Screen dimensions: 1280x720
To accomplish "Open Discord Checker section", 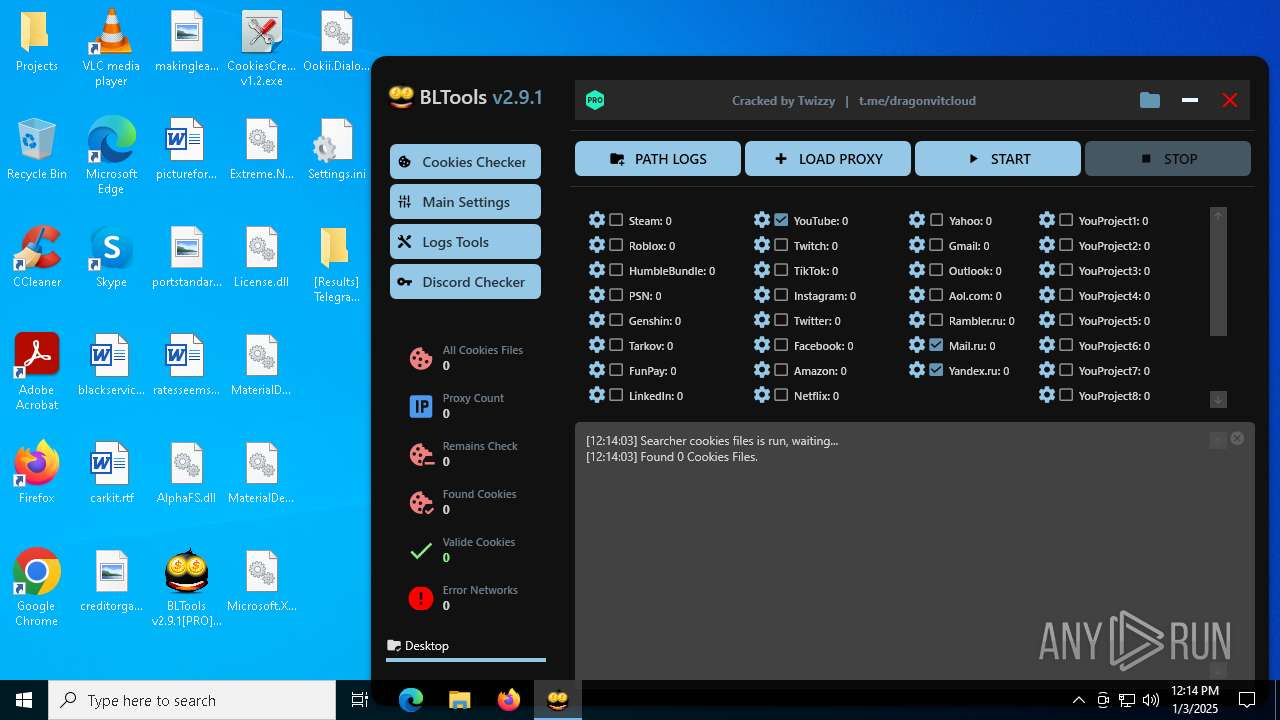I will click(465, 281).
